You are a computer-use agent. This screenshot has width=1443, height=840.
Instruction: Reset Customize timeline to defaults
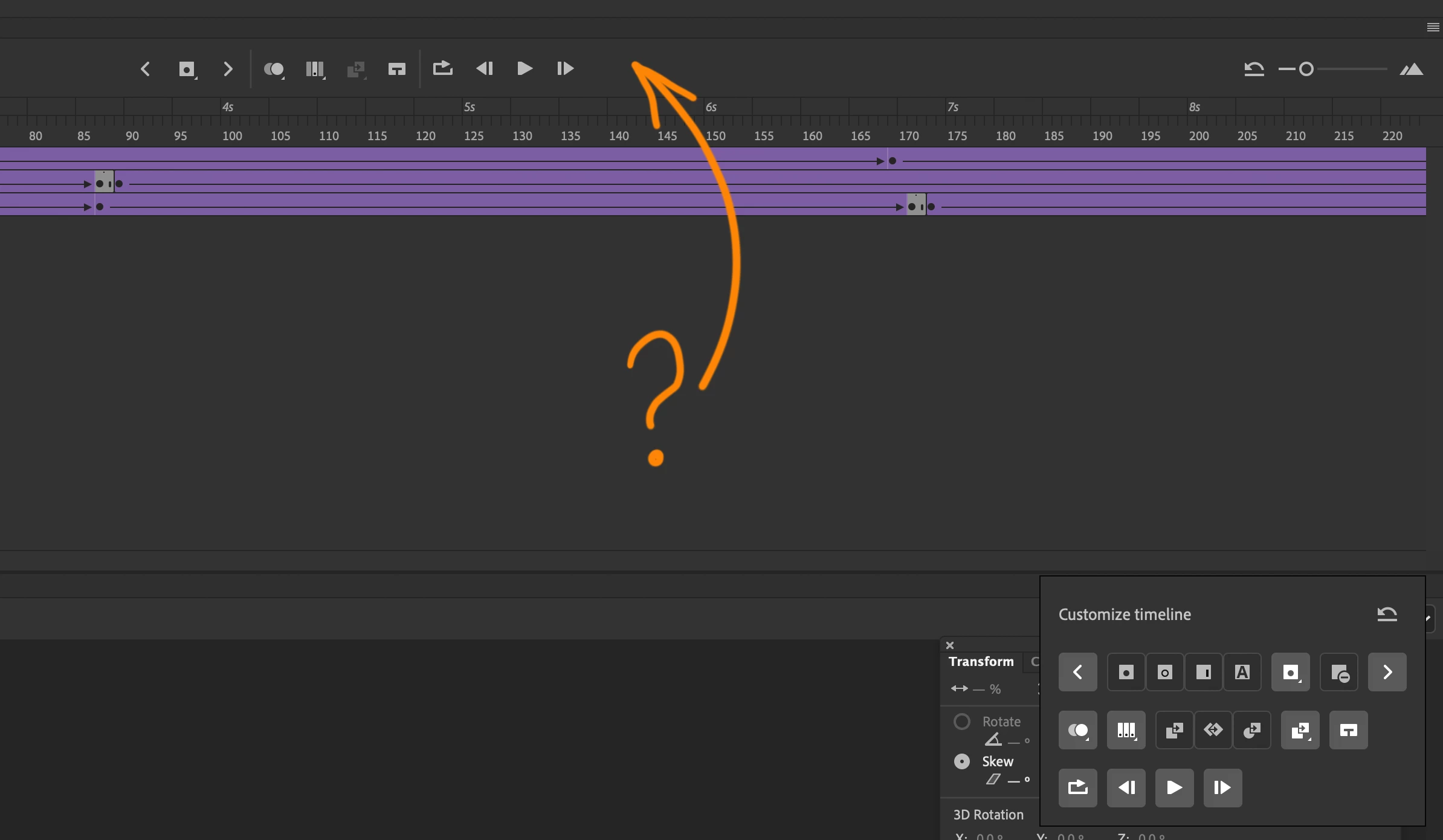1387,614
